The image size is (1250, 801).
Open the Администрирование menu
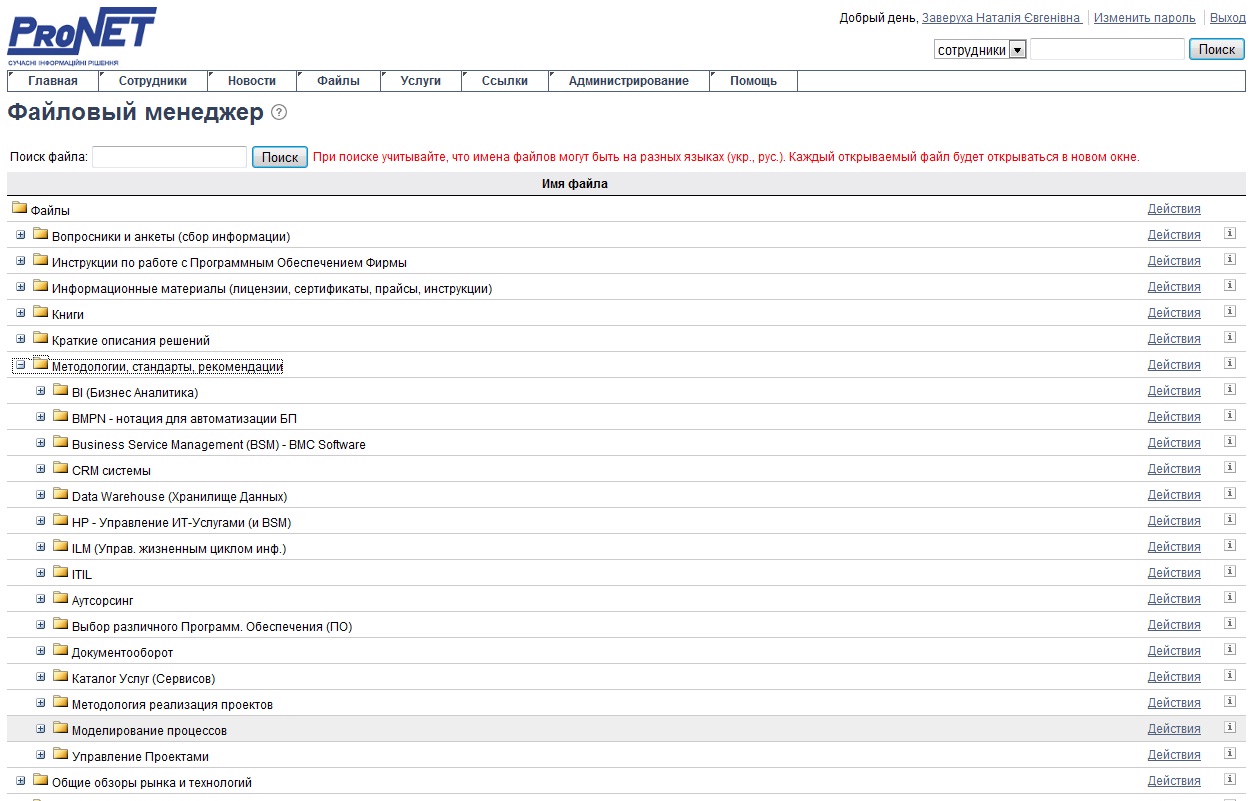(x=628, y=81)
